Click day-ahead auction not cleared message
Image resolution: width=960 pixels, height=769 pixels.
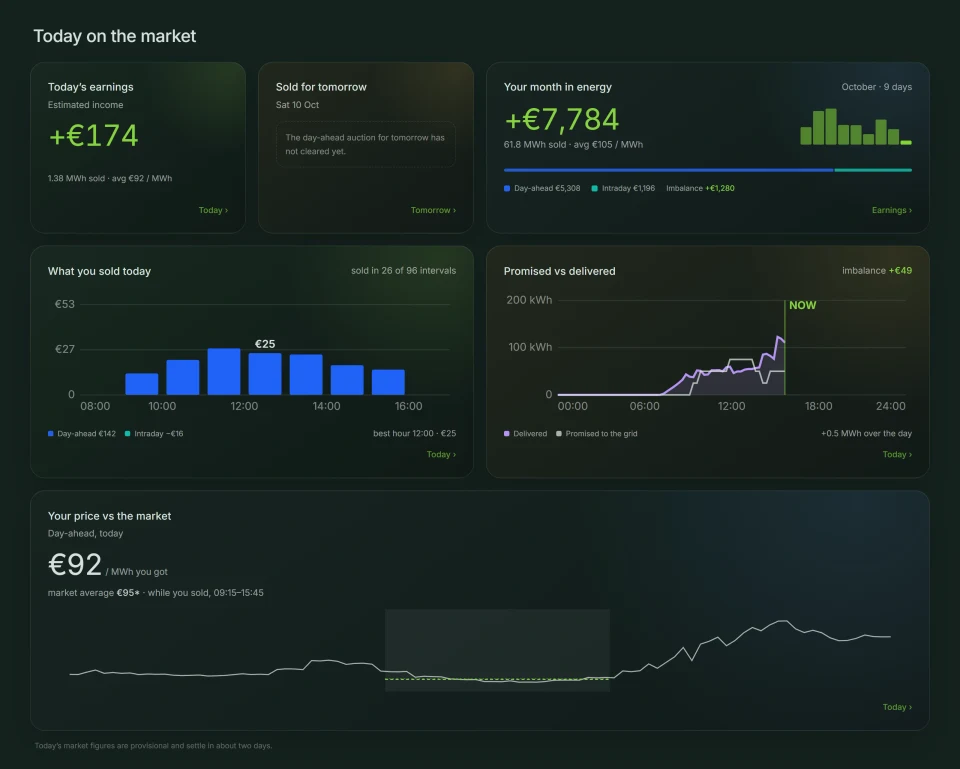pyautogui.click(x=366, y=144)
